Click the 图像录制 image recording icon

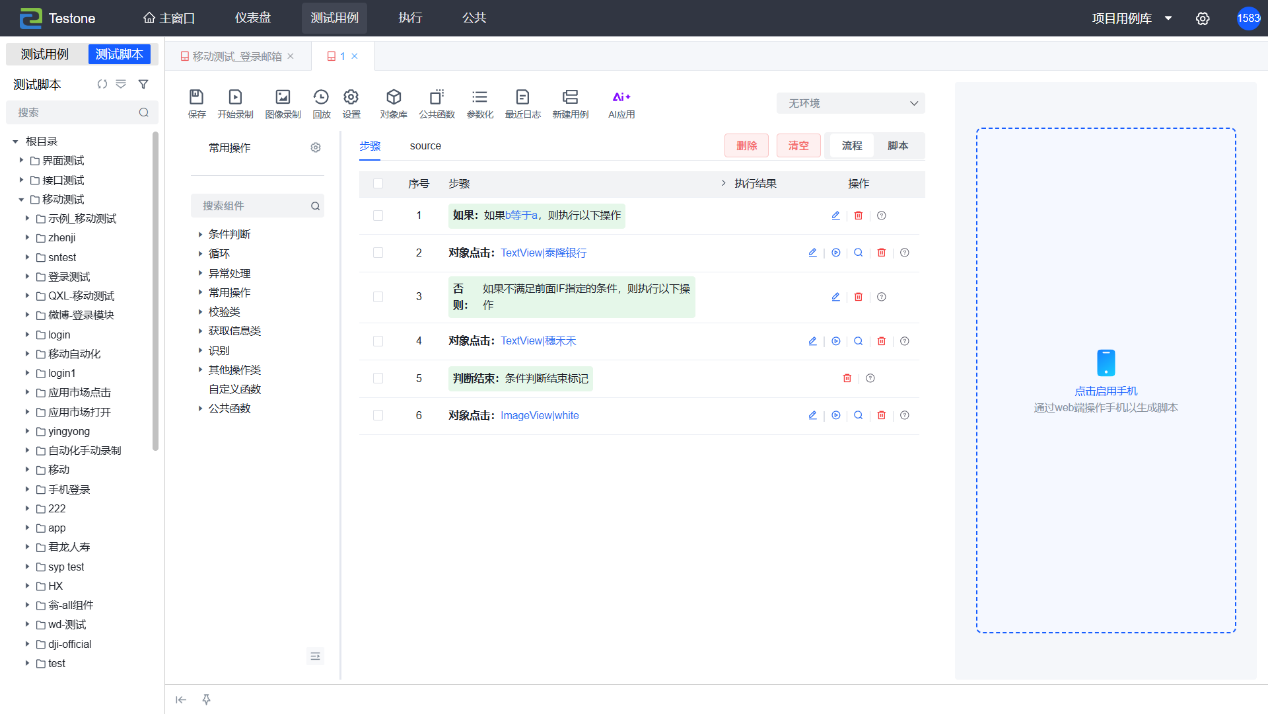(283, 98)
